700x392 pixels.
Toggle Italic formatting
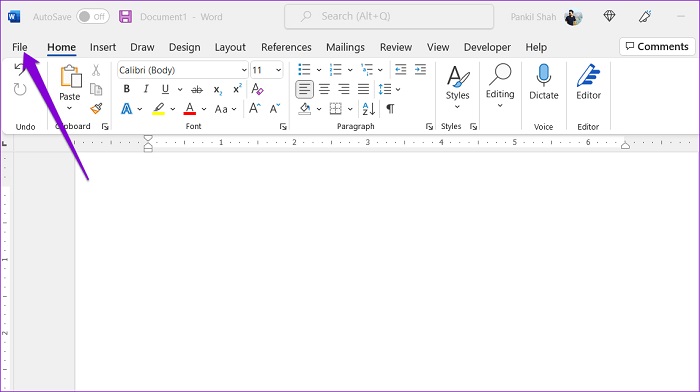point(146,89)
